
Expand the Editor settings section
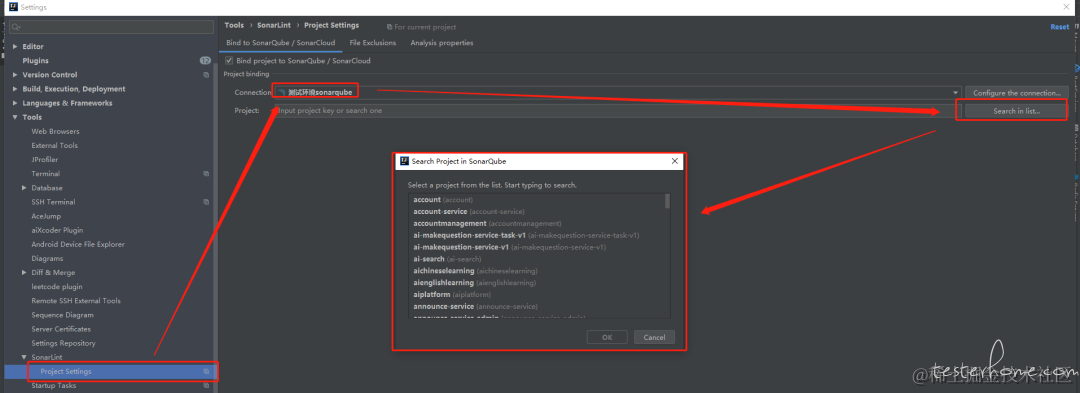coord(15,47)
